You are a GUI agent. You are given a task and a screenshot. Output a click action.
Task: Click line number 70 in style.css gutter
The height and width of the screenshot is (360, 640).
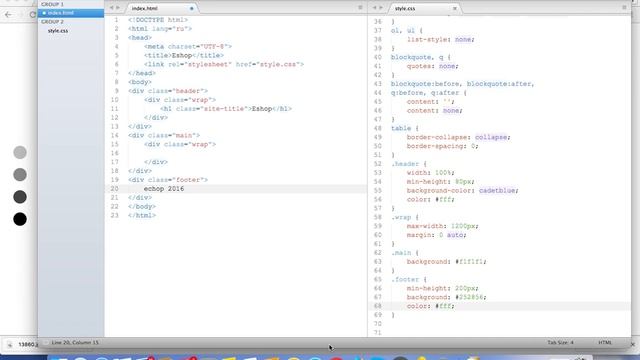[378, 324]
